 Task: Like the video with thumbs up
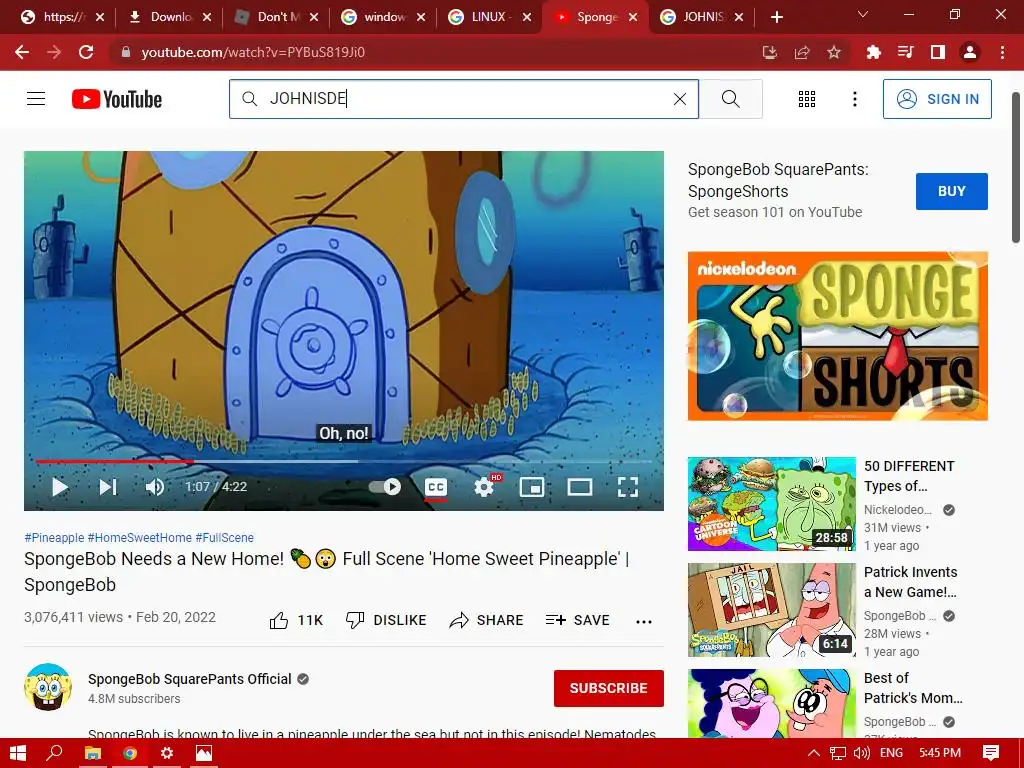point(296,620)
